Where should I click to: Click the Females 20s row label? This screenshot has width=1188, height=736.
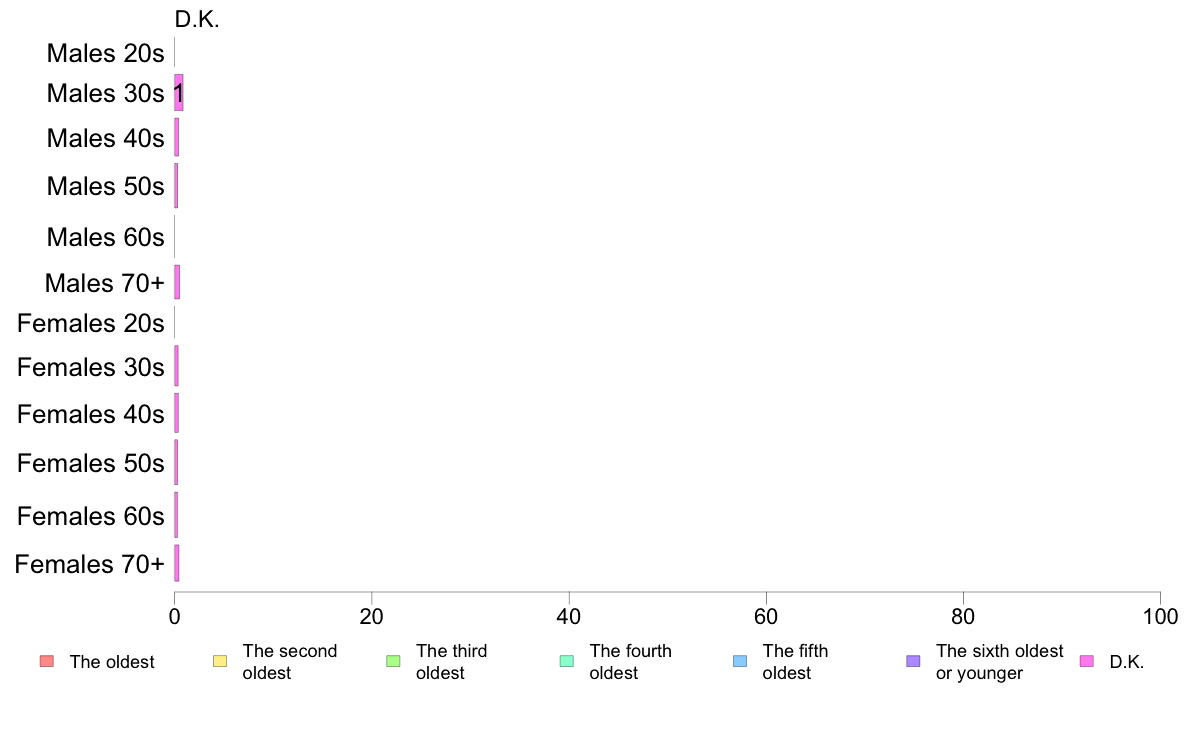tap(90, 323)
